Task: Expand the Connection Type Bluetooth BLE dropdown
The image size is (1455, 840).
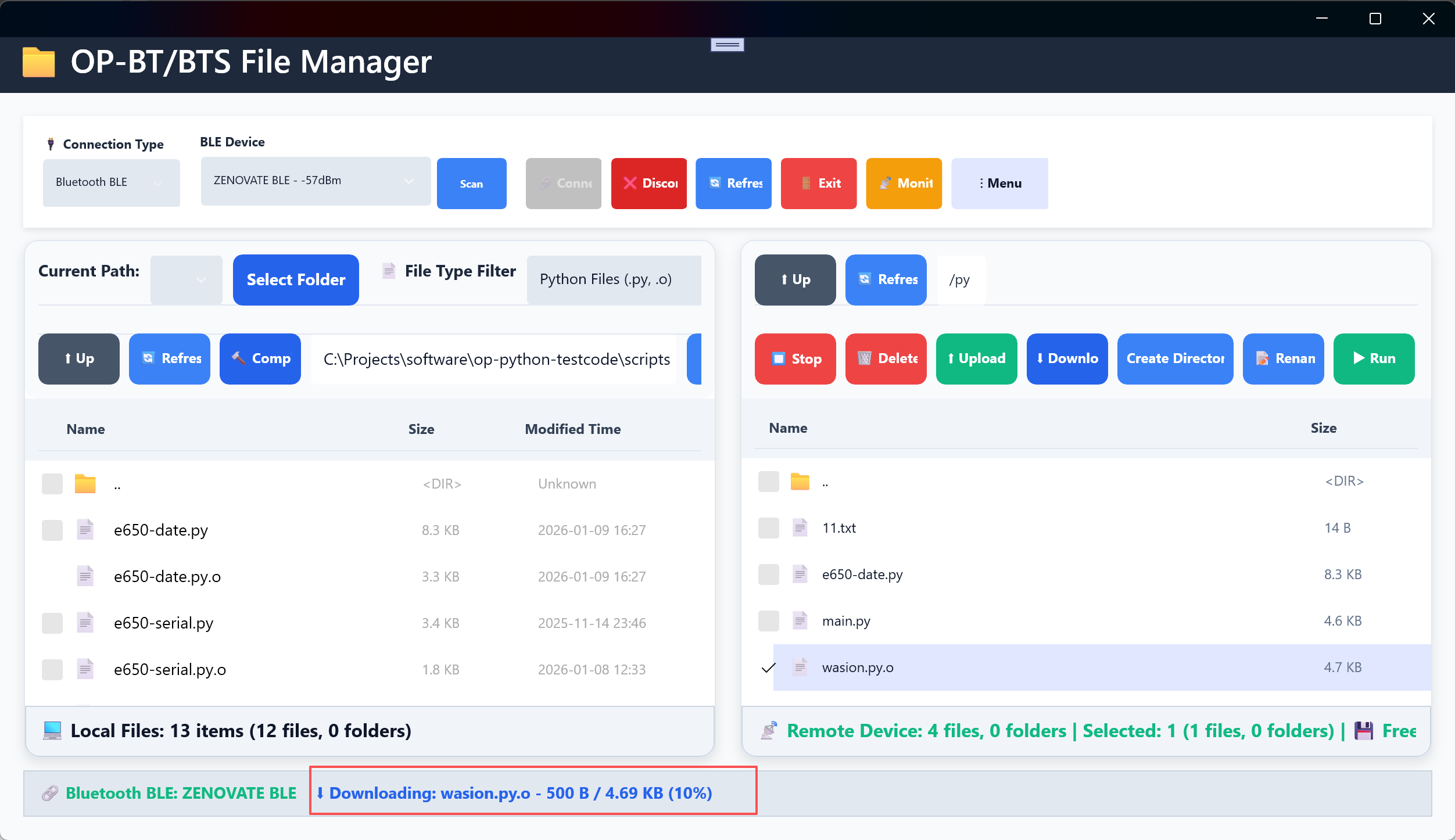Action: tap(111, 182)
